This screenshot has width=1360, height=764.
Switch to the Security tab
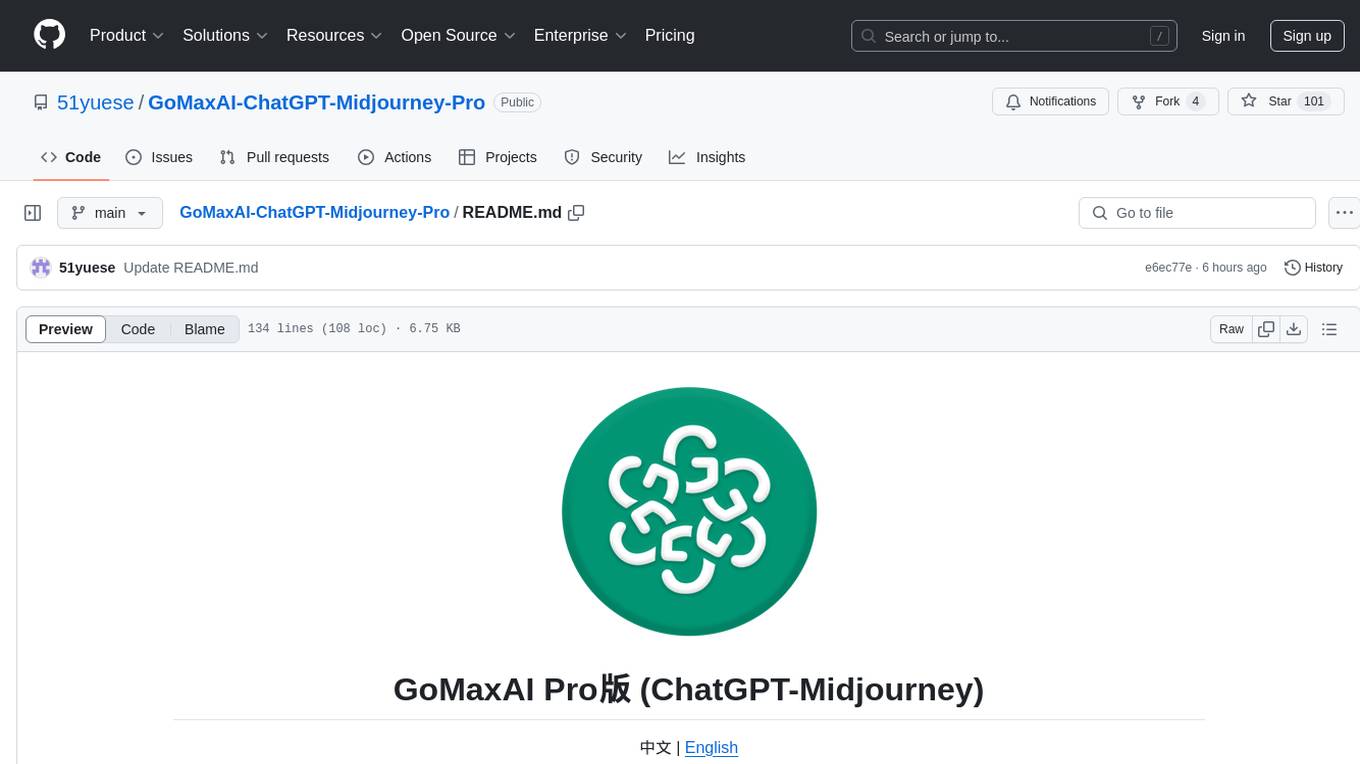tap(603, 157)
